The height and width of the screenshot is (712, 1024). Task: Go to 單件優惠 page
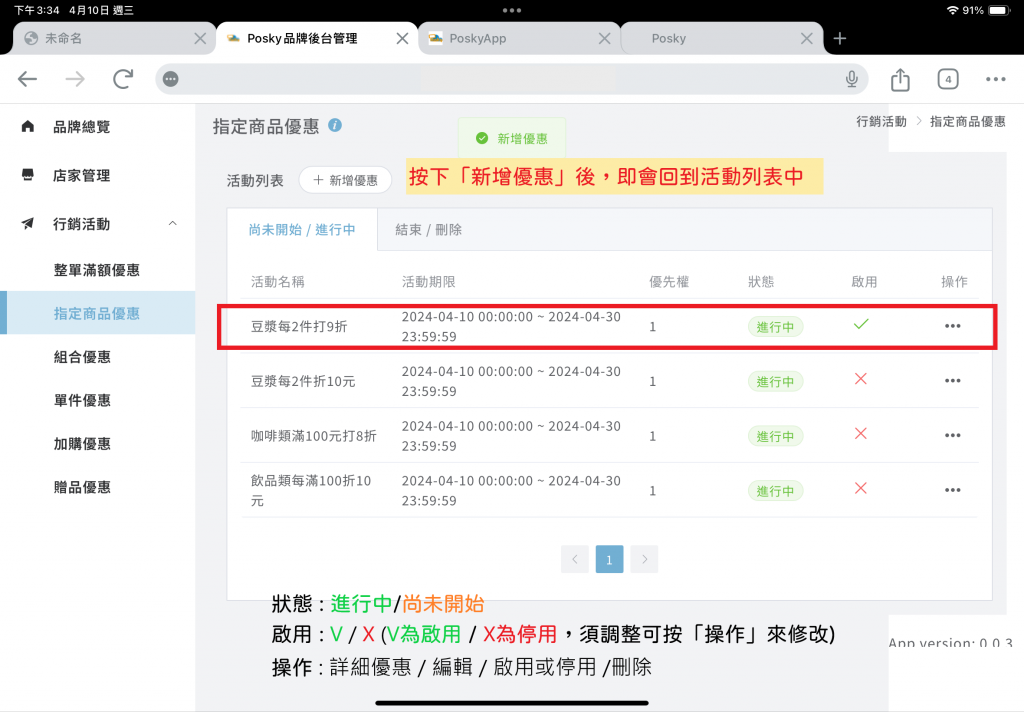pyautogui.click(x=82, y=400)
